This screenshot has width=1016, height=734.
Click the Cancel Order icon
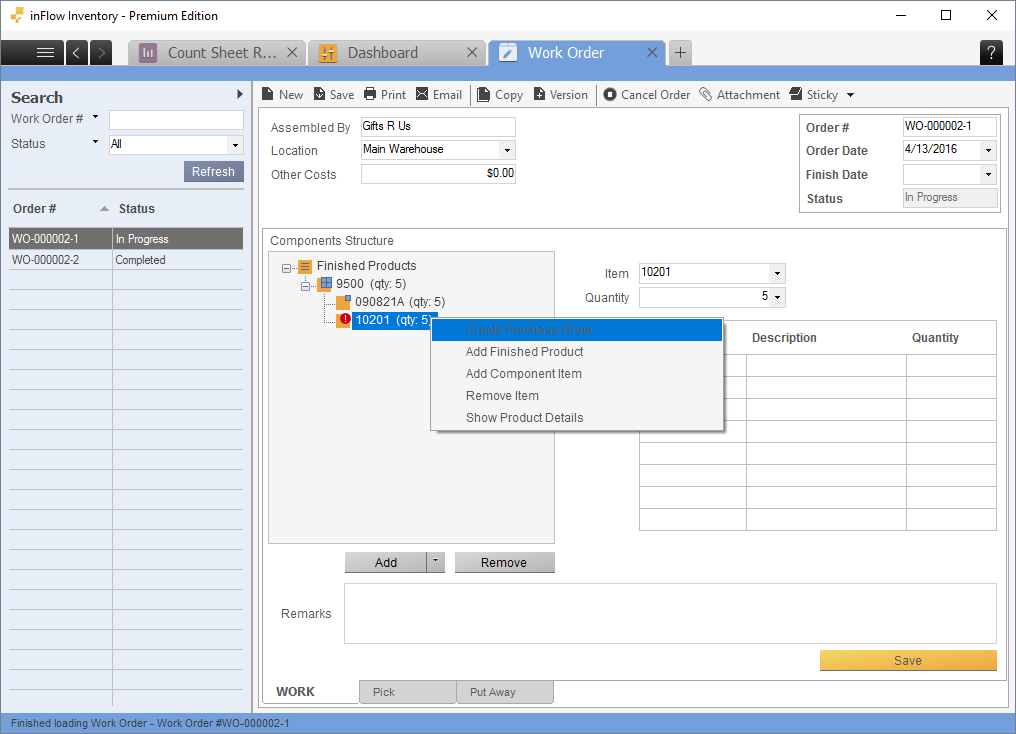[x=610, y=95]
